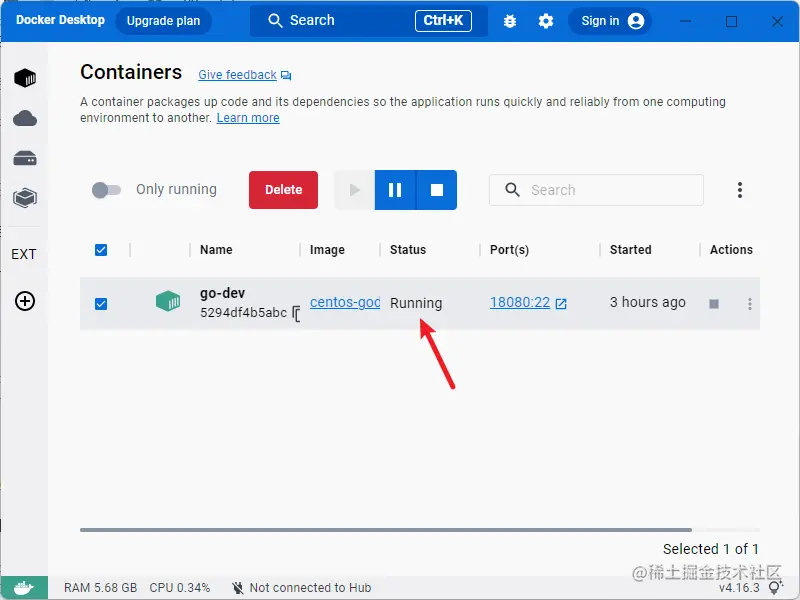Click the Sign in button
The width and height of the screenshot is (800, 600).
click(x=610, y=21)
